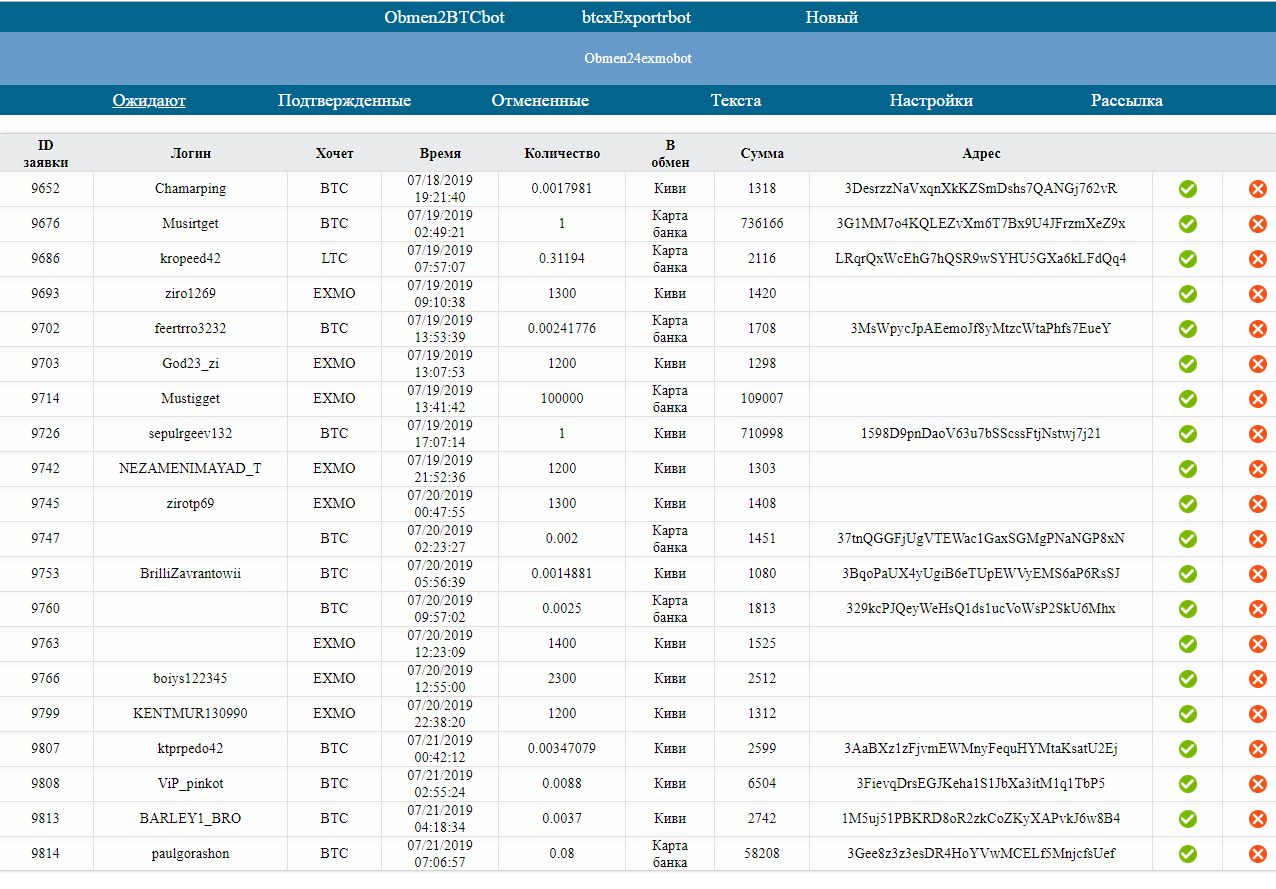The width and height of the screenshot is (1276, 889).
Task: Reject sepulrgeev132 order 9726
Action: point(1258,434)
